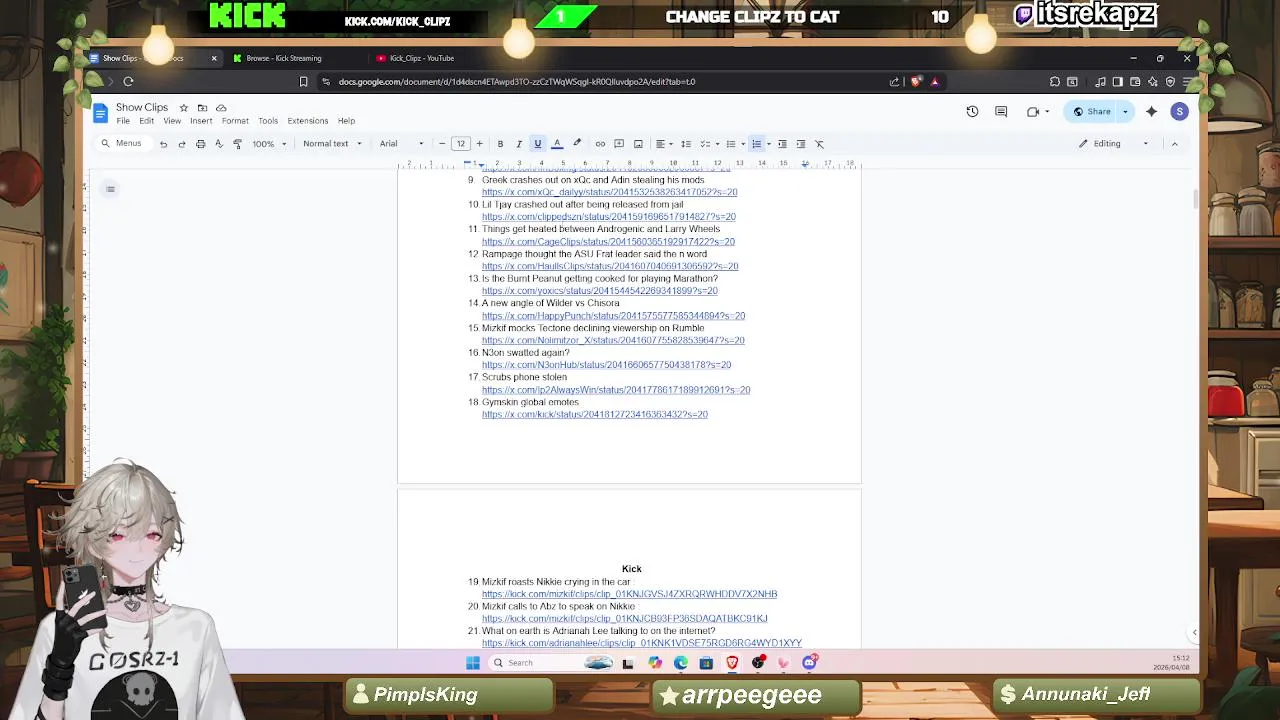The width and height of the screenshot is (1280, 720).
Task: Click the Menus search box
Action: coord(122,144)
